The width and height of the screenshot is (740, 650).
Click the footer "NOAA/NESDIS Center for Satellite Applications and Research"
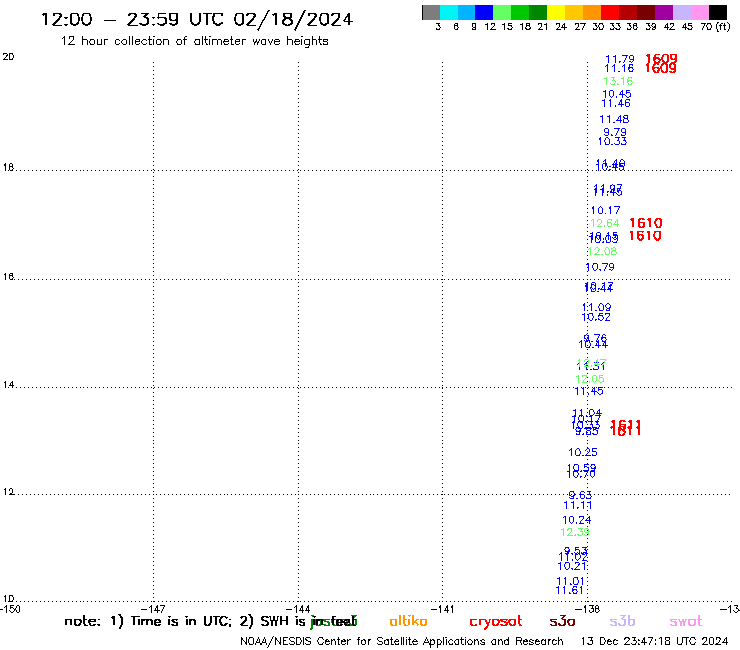(402, 642)
